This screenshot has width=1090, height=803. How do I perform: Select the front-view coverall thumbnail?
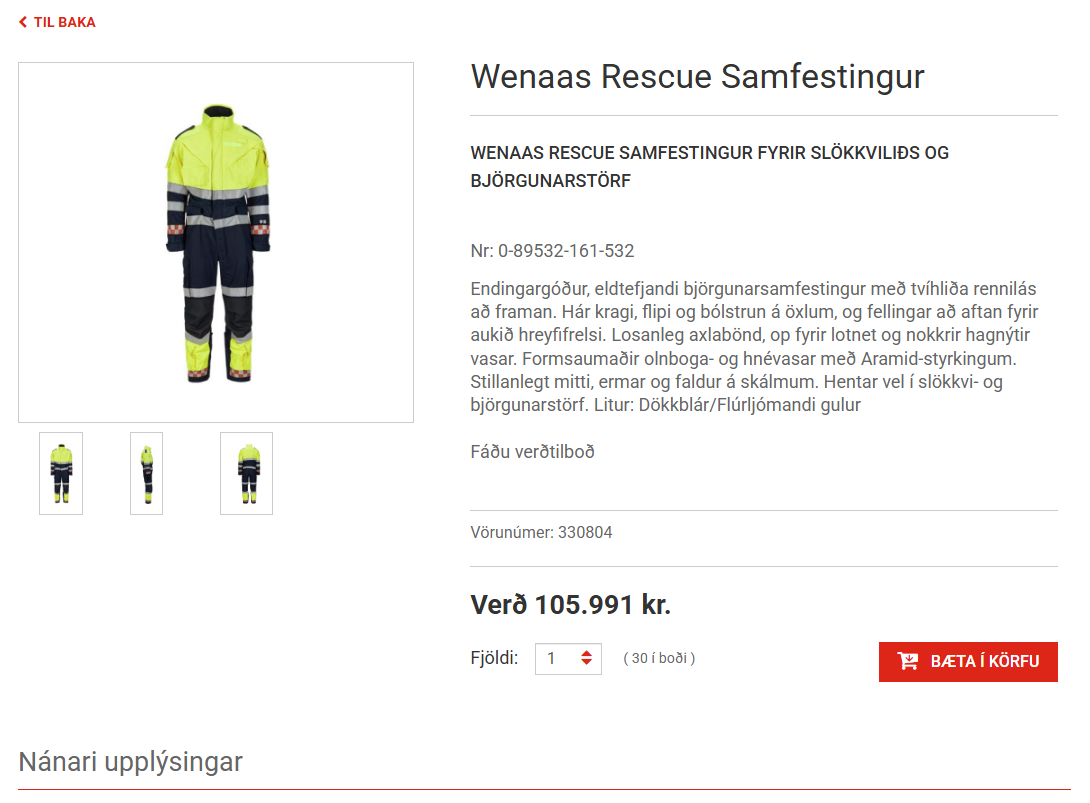[x=61, y=473]
